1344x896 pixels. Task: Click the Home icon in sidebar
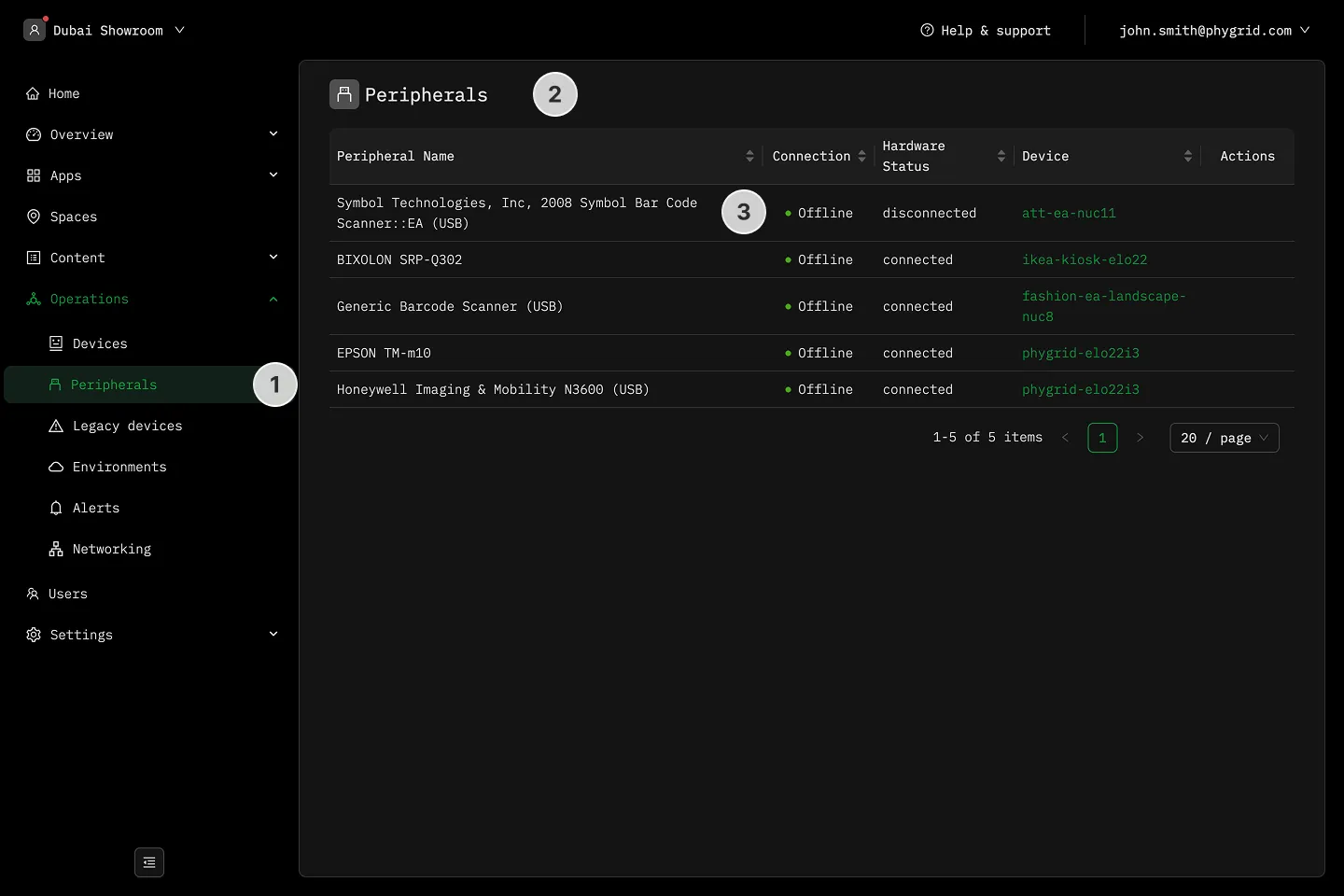click(33, 93)
